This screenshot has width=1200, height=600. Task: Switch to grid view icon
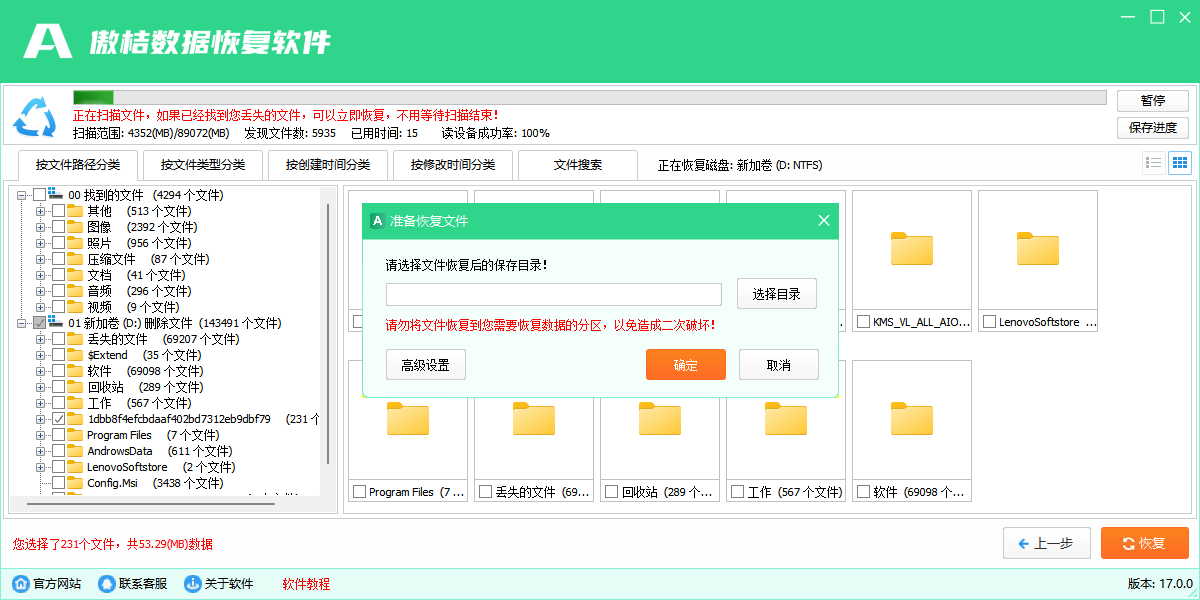[1182, 163]
